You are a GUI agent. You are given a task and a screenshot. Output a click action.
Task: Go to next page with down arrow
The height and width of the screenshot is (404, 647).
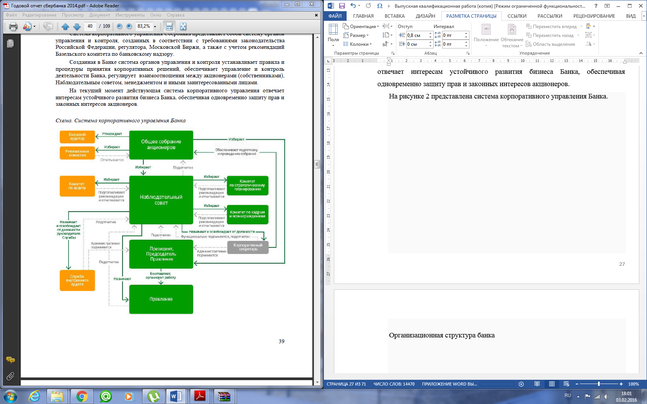[x=78, y=27]
